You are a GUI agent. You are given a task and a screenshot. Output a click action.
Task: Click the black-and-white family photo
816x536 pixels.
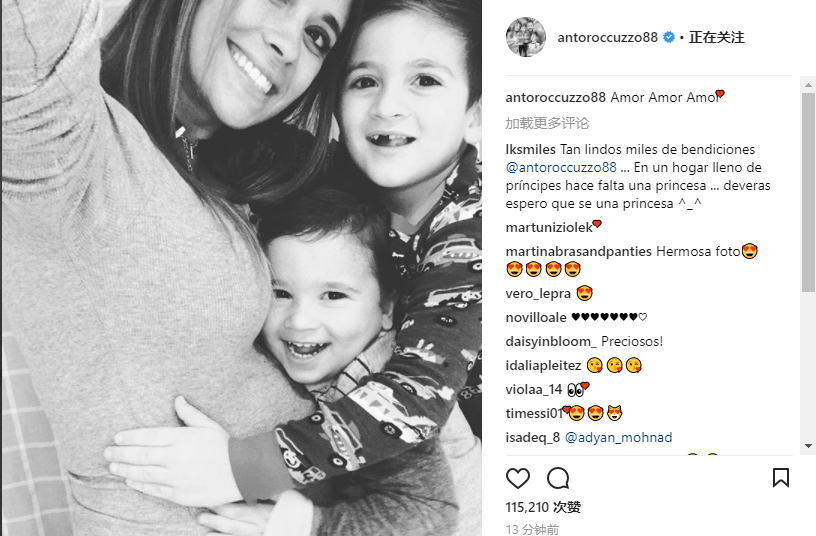click(x=241, y=268)
